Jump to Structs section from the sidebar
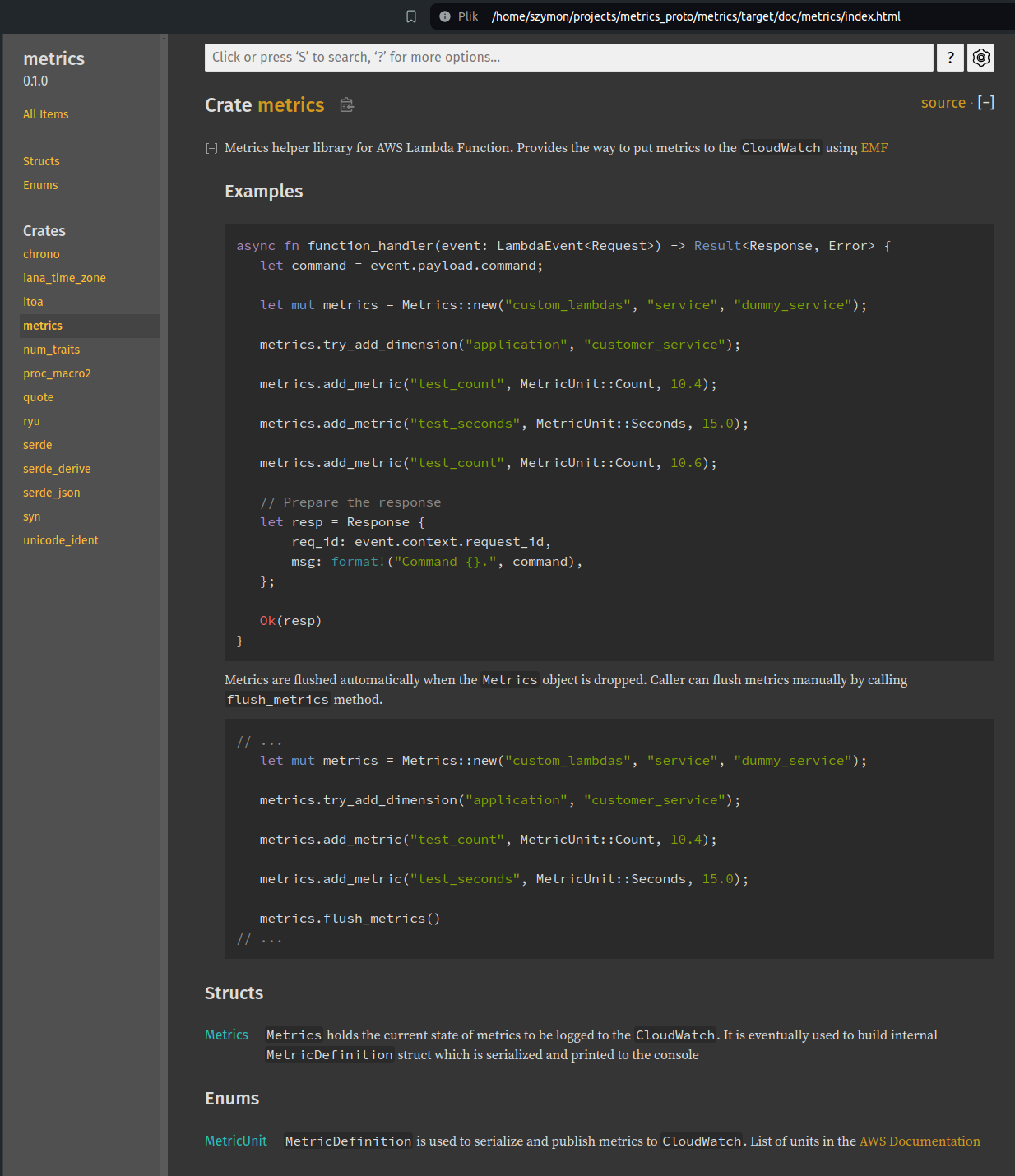The height and width of the screenshot is (1176, 1015). [41, 161]
